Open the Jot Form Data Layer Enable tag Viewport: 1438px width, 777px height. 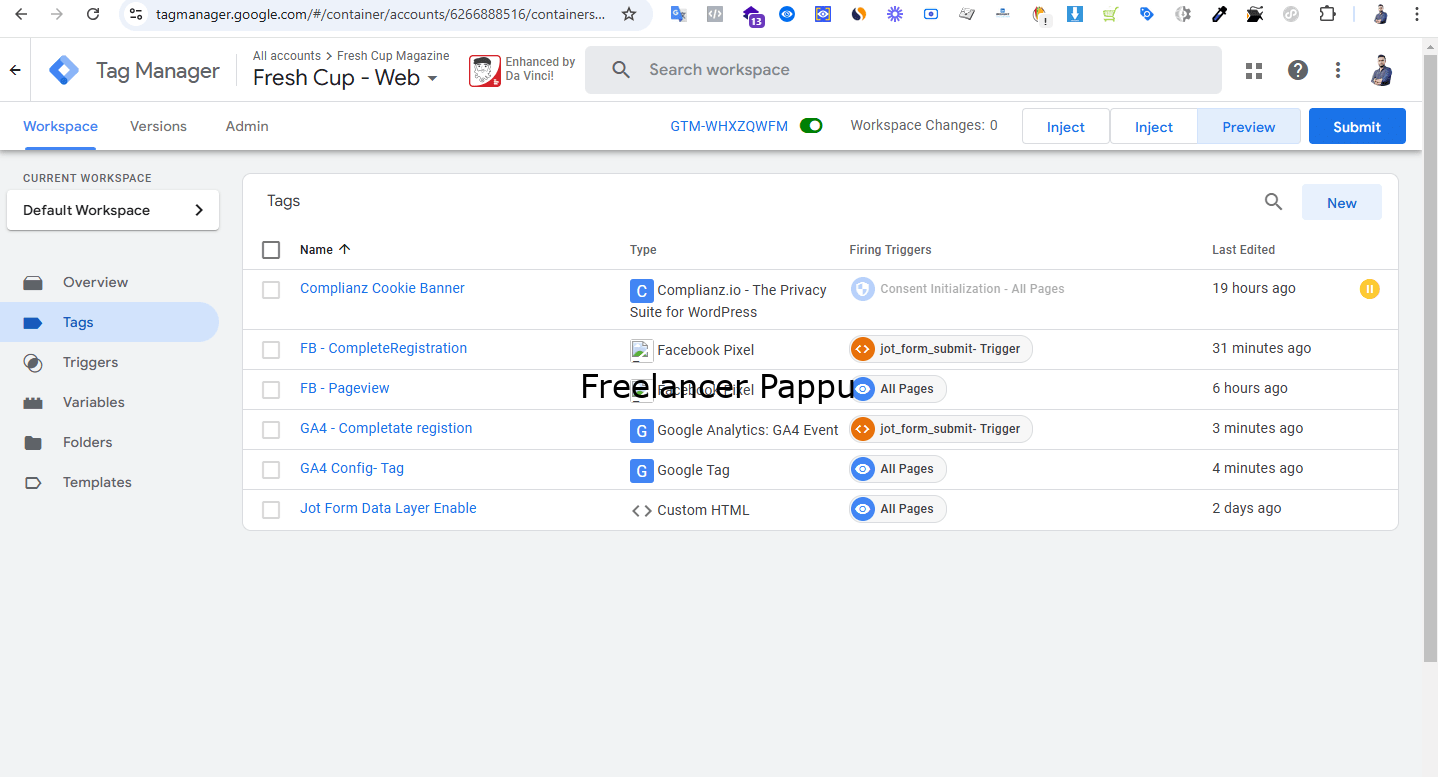click(x=388, y=508)
